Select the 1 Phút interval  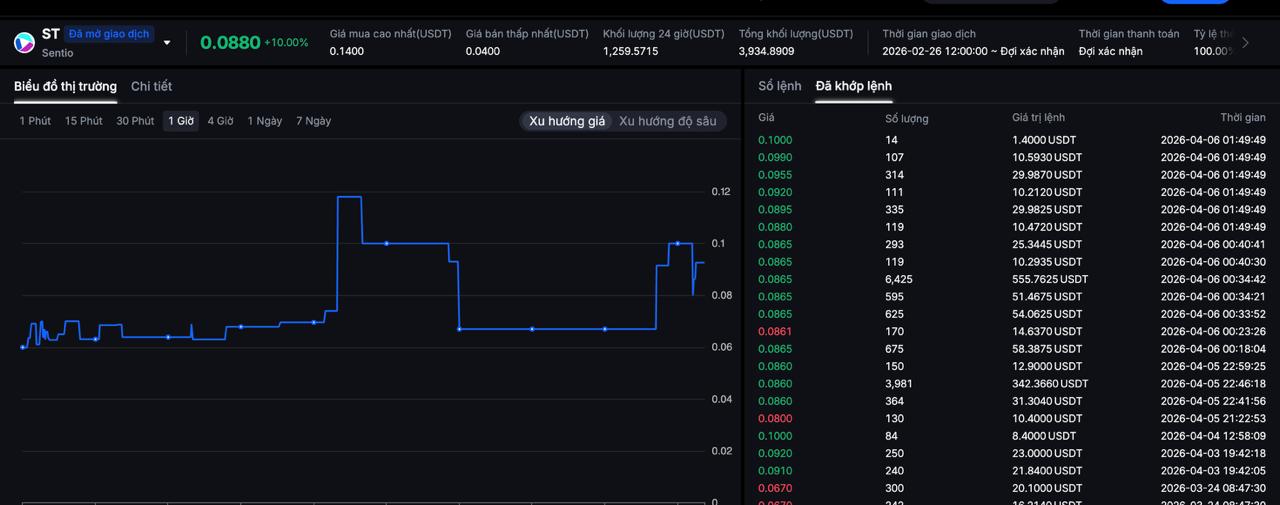(x=35, y=121)
